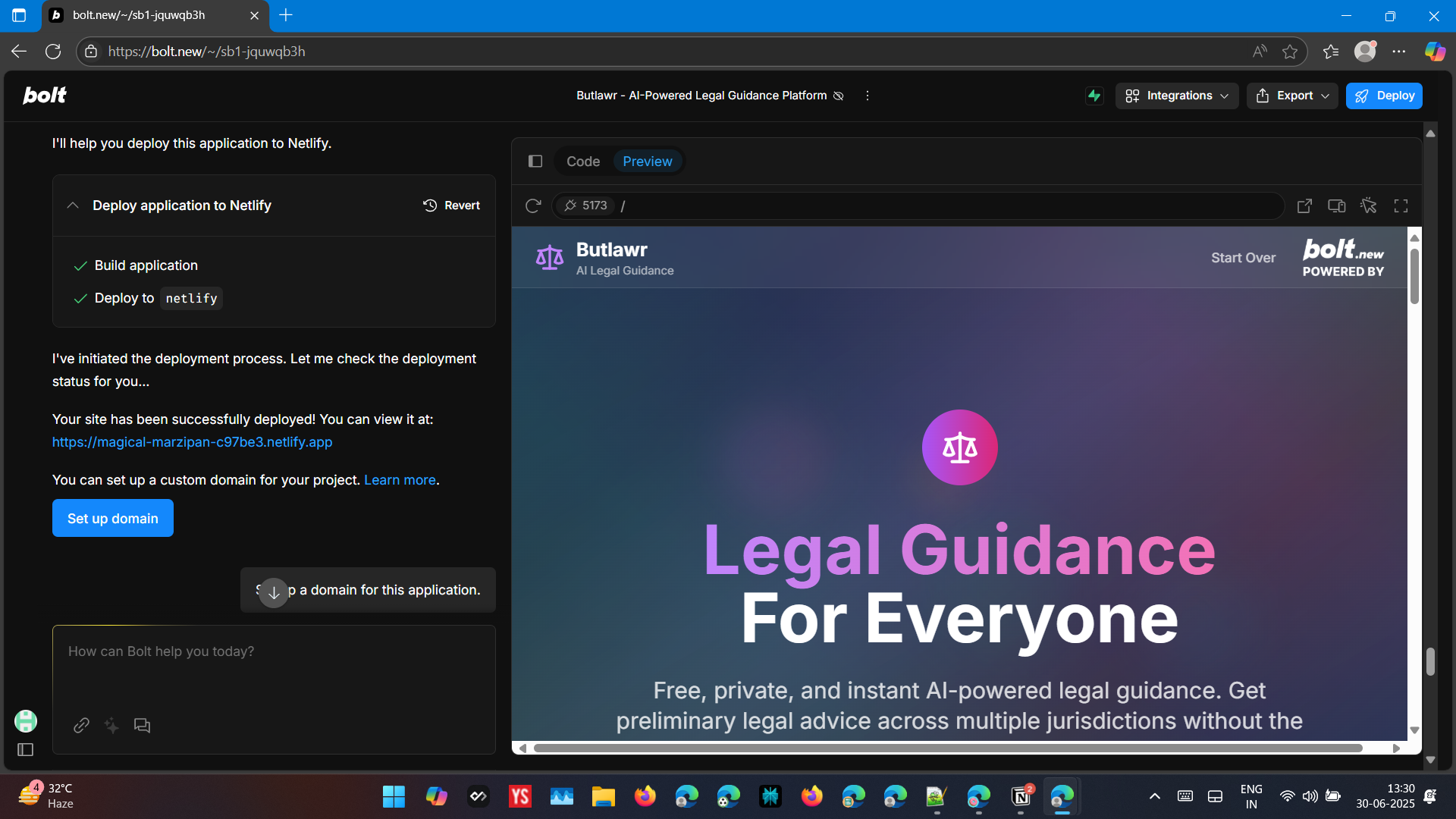Open the Integrations dropdown
This screenshot has width=1456, height=819.
tap(1176, 96)
